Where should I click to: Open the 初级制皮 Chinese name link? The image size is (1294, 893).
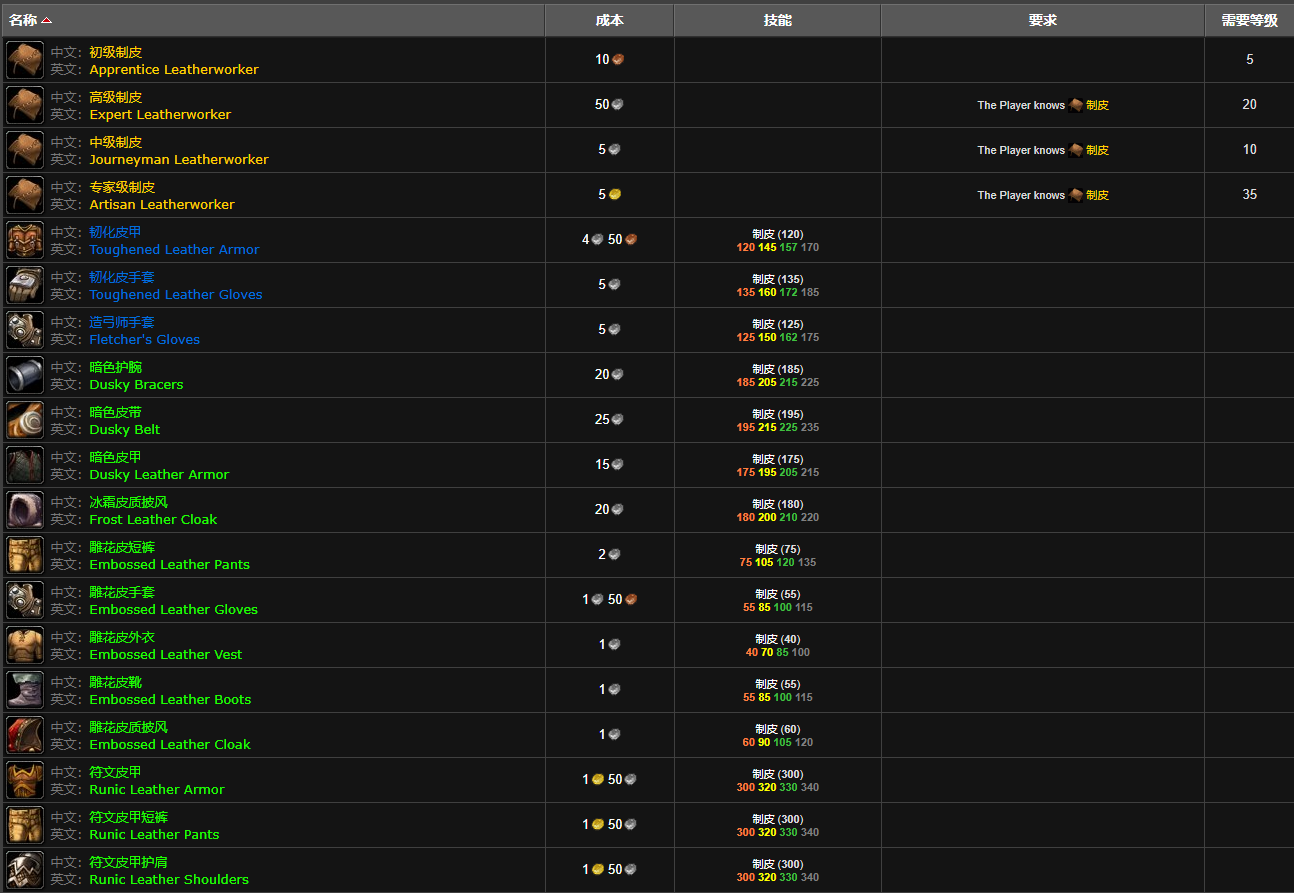point(116,52)
